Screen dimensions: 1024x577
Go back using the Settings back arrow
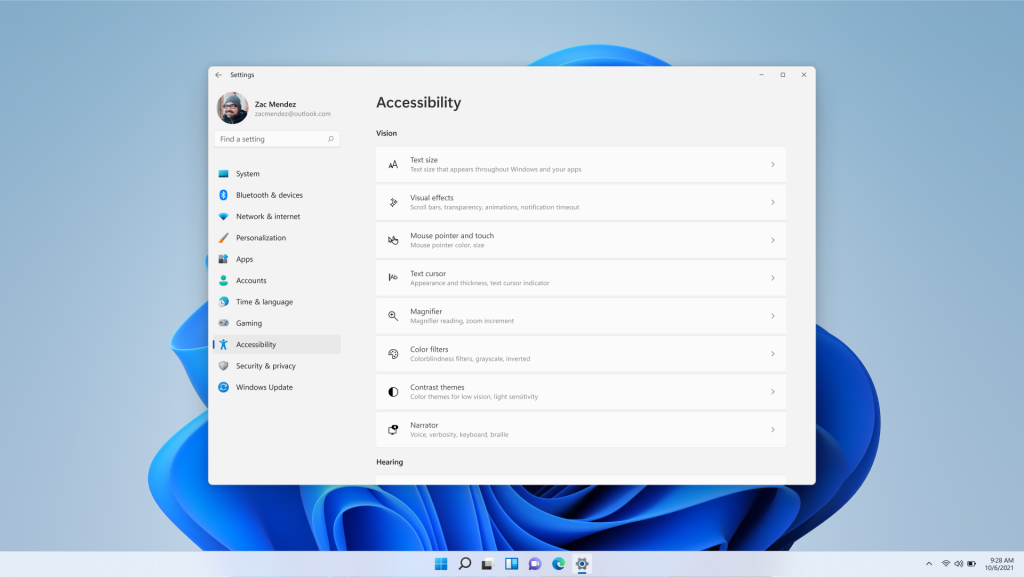tap(219, 75)
